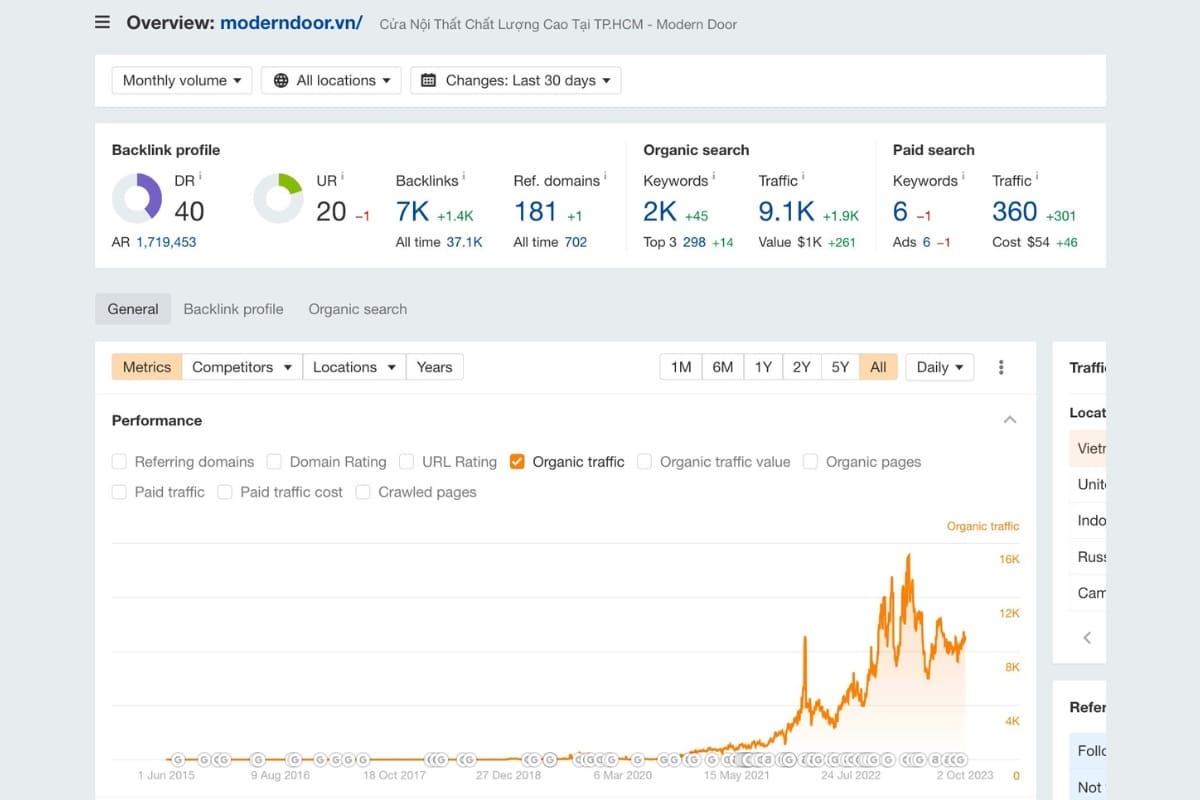Enable URL Rating checkbox
Screen dimensions: 1200x800
406,462
